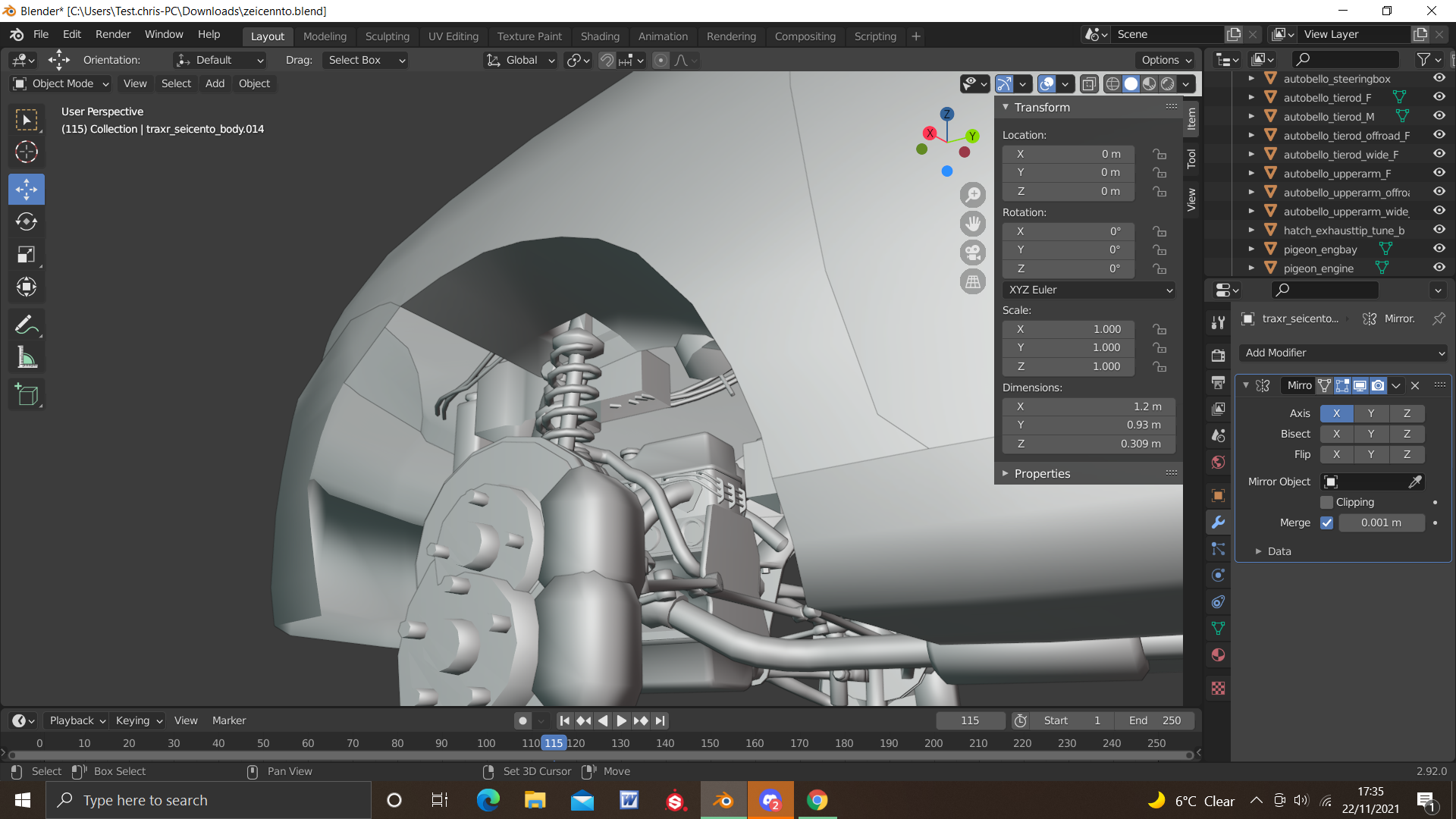Enable mirror axis Y button
1456x819 pixels.
[x=1371, y=413]
